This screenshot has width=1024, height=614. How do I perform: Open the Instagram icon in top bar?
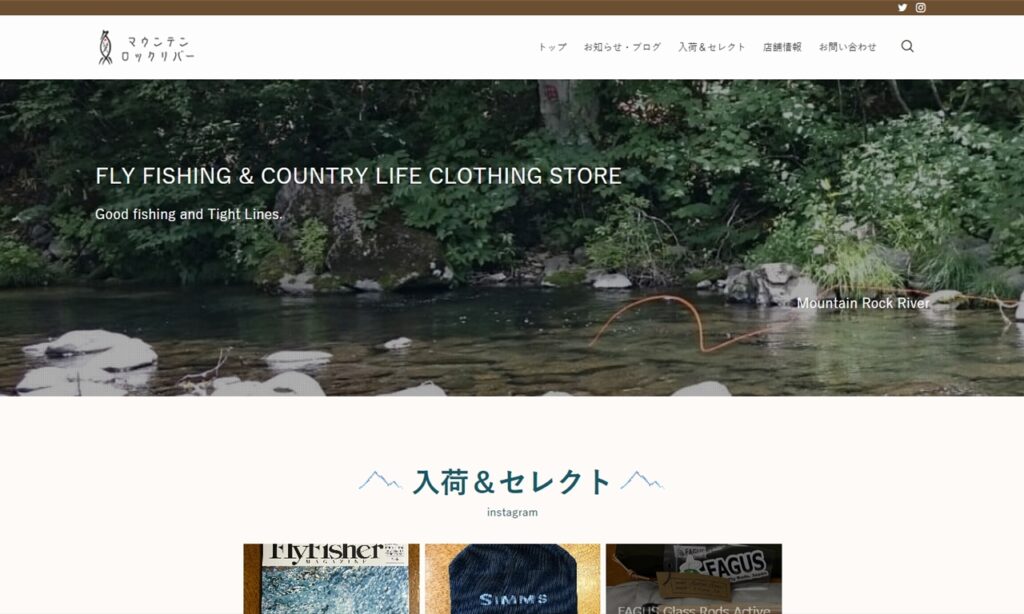click(920, 8)
